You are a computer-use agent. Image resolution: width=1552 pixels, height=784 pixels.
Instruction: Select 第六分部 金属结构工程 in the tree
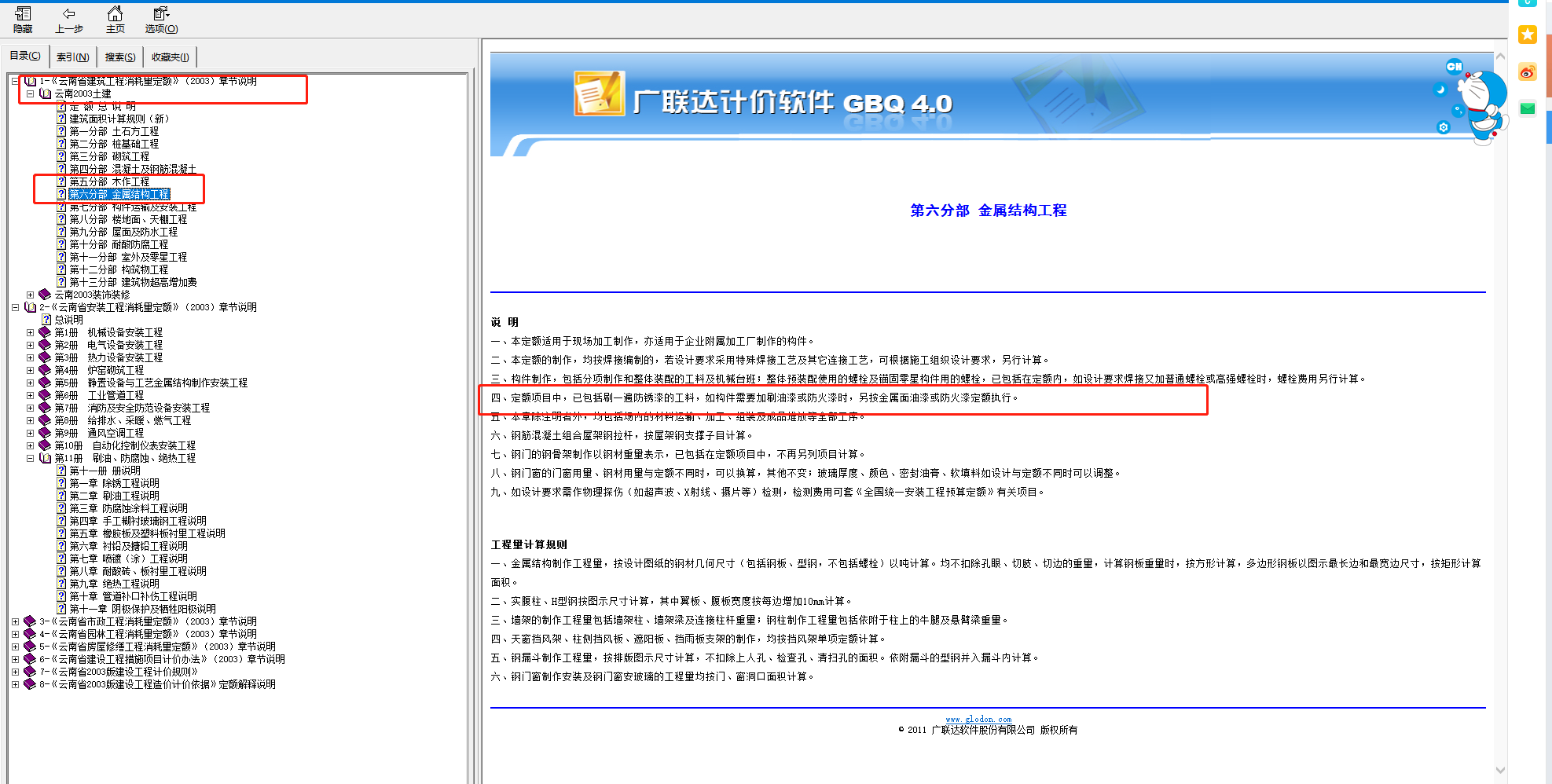pos(119,194)
